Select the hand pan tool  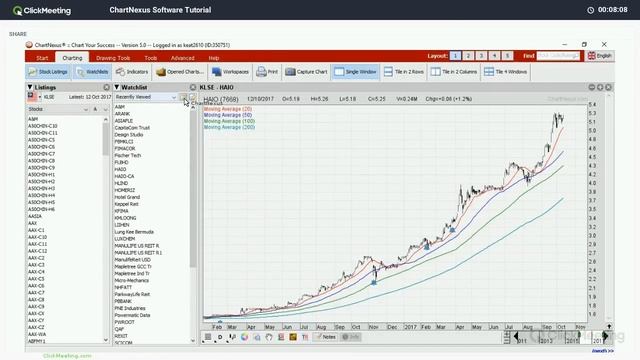coord(269,337)
